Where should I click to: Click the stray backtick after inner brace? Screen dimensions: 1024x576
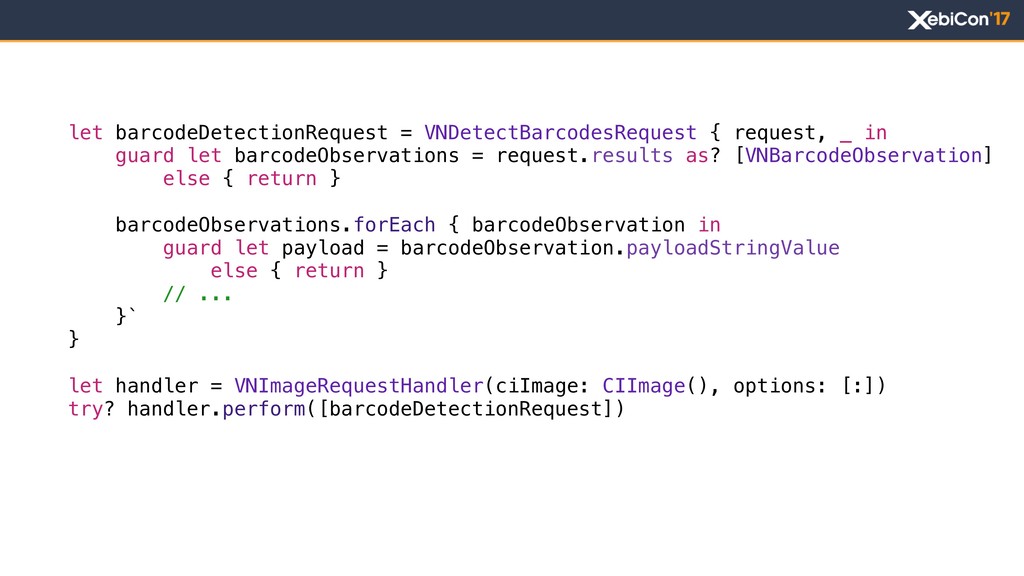133,310
